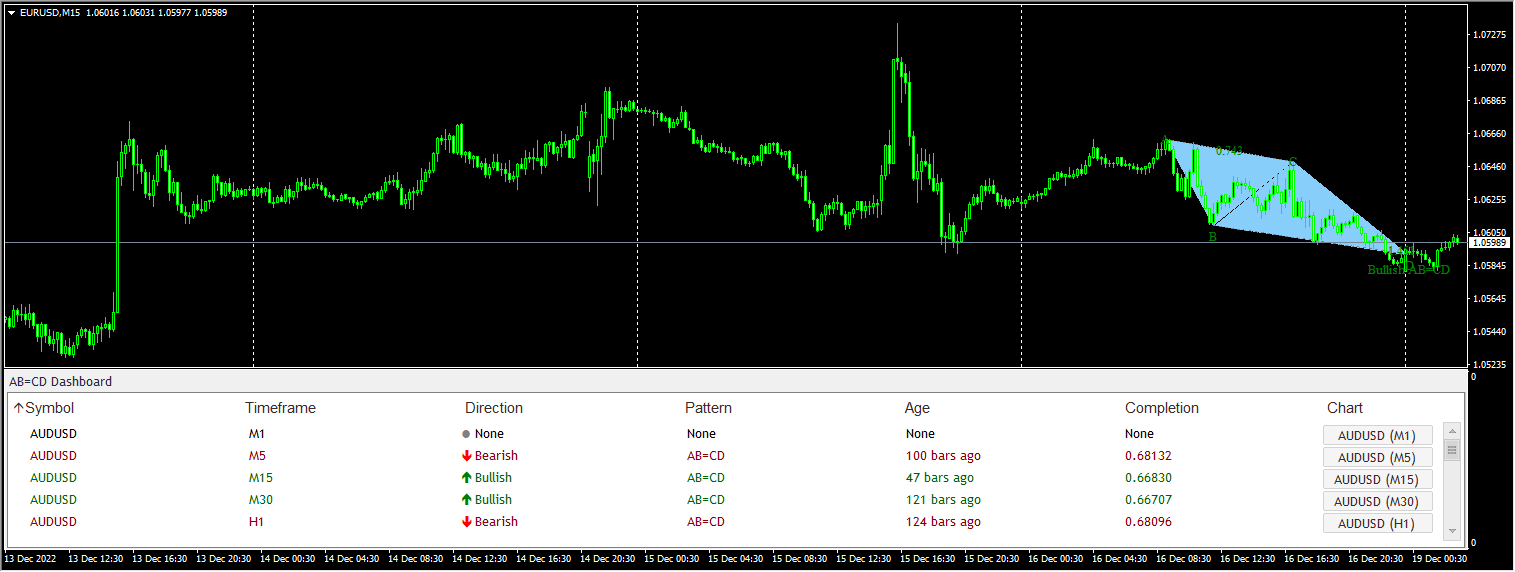Grab the dashboard scrollbar thumb
This screenshot has width=1515, height=572.
[1452, 449]
